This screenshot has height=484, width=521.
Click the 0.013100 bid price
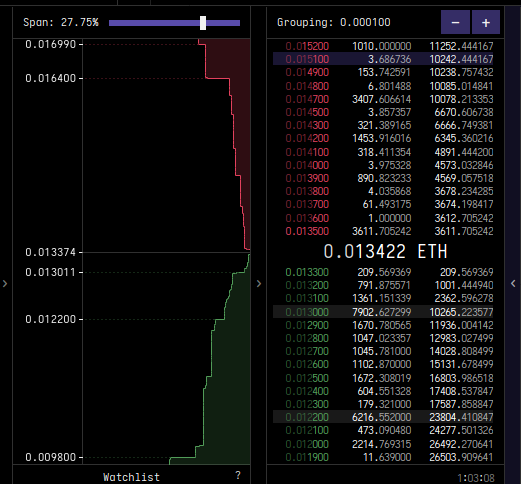point(307,298)
